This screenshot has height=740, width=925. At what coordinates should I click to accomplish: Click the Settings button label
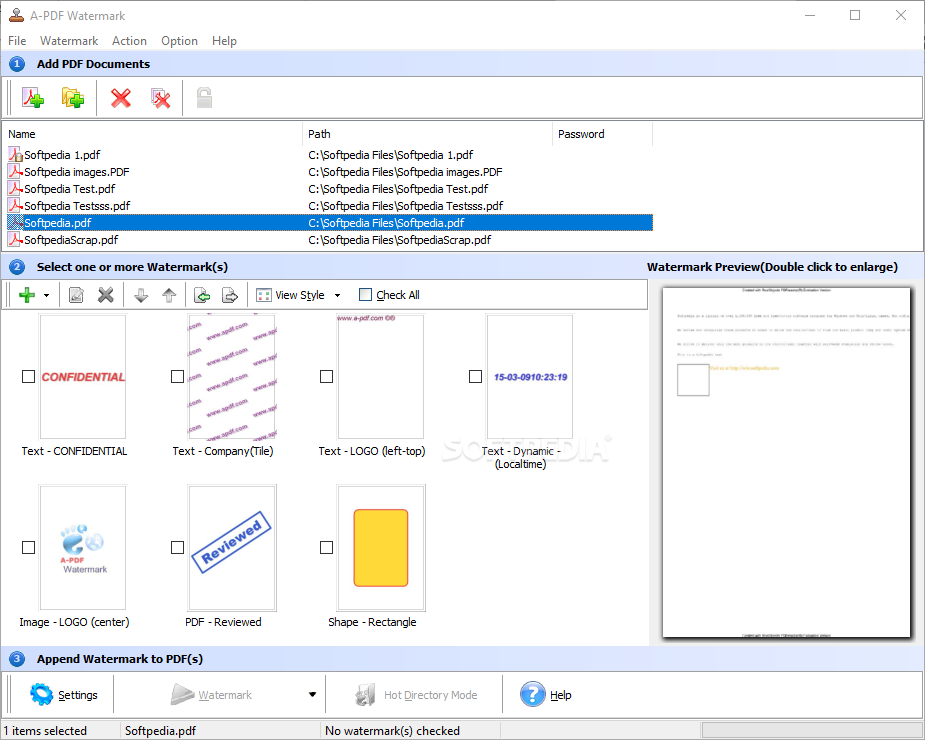(x=78, y=695)
